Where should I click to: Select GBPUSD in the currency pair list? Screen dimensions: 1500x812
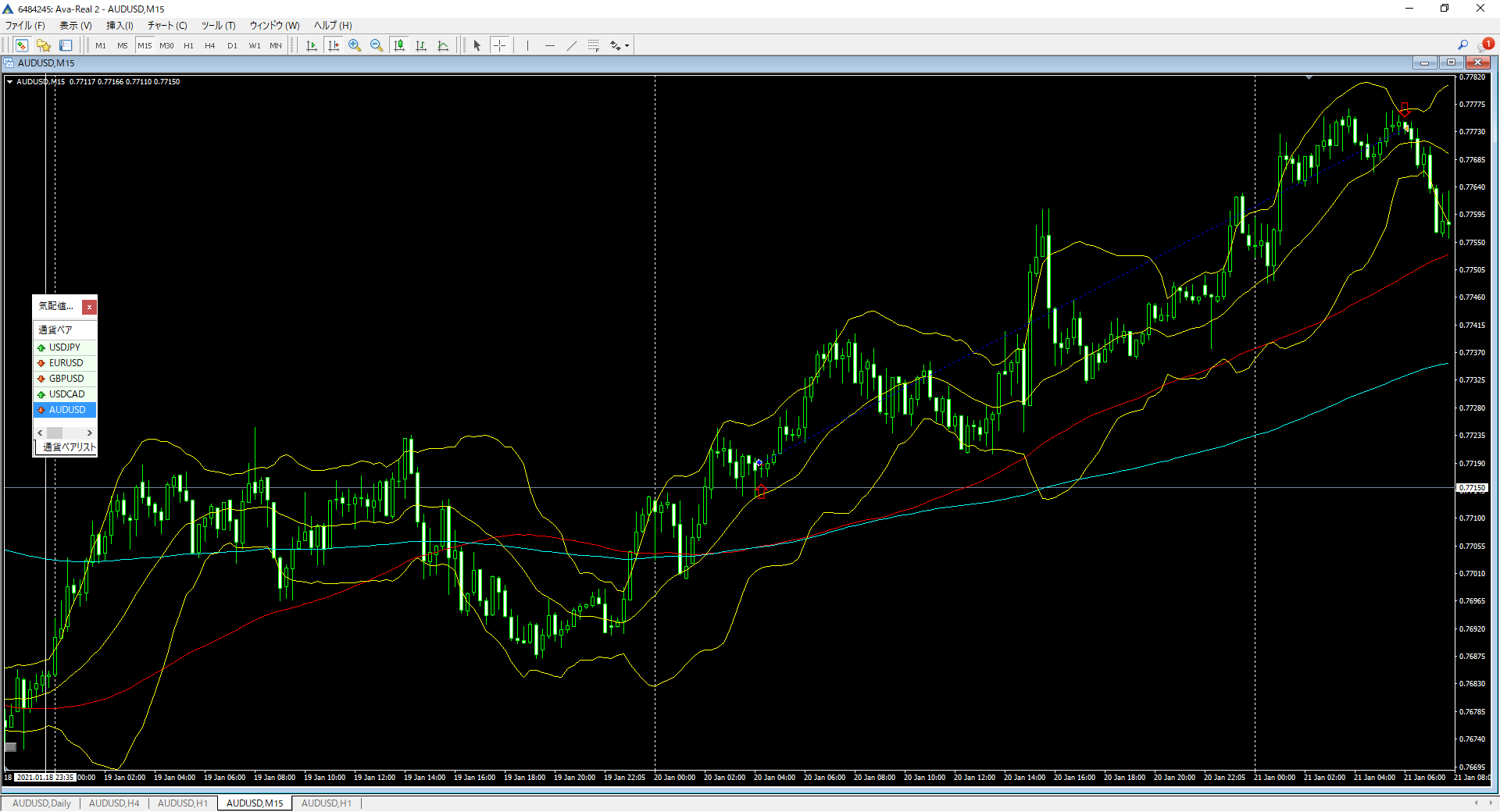tap(65, 379)
